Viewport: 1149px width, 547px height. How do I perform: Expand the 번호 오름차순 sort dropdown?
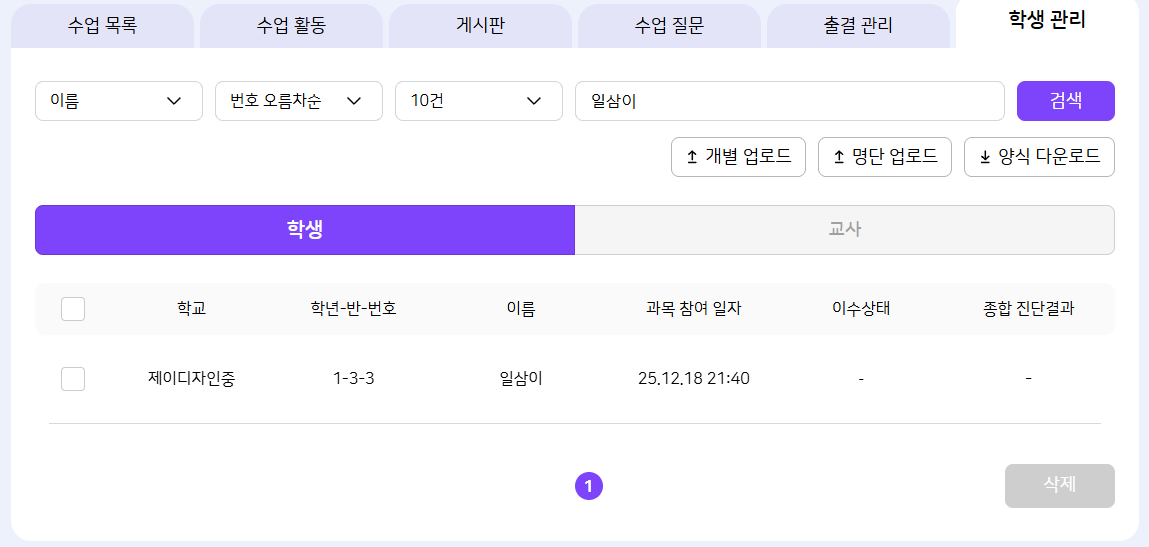click(x=299, y=101)
